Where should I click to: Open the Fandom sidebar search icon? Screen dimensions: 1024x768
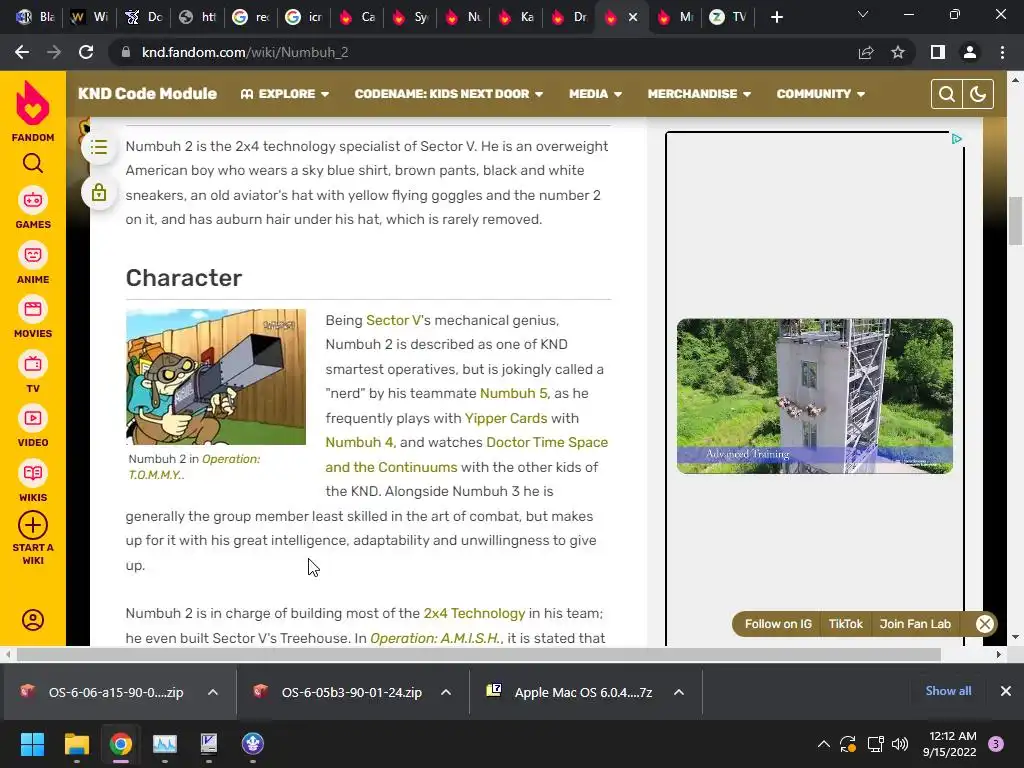[33, 163]
